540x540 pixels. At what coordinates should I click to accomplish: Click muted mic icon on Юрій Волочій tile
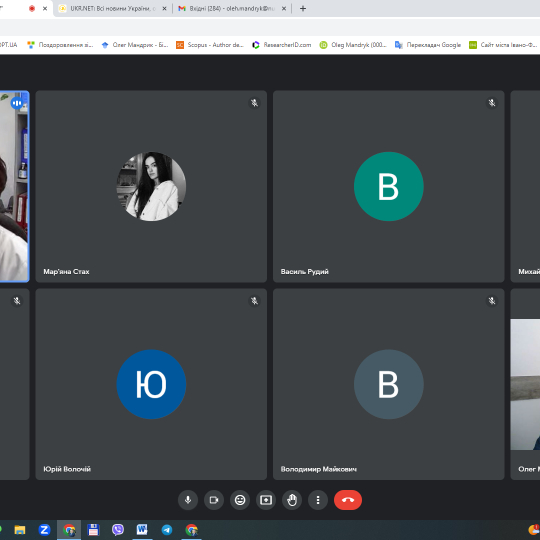pyautogui.click(x=254, y=301)
